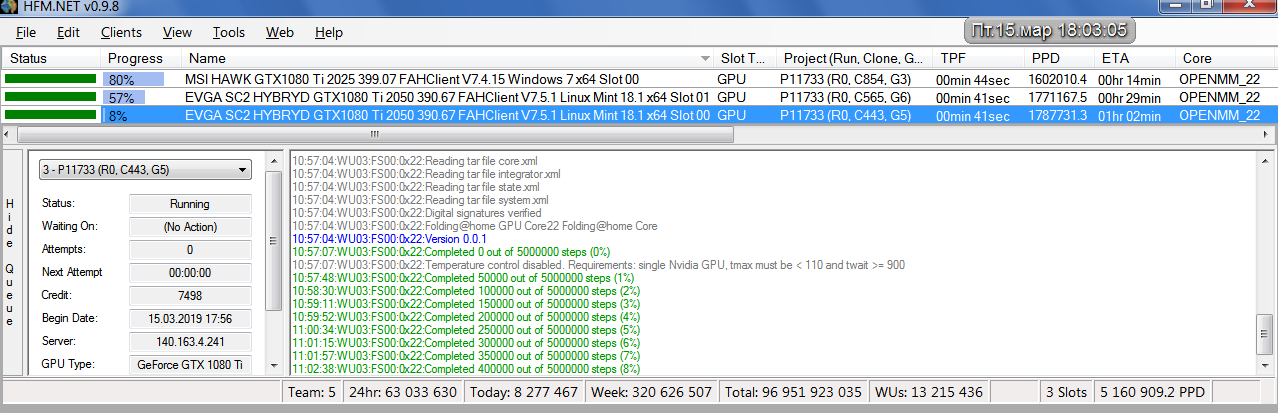Sort by the Name column header
This screenshot has height=413, width=1278.
click(447, 59)
